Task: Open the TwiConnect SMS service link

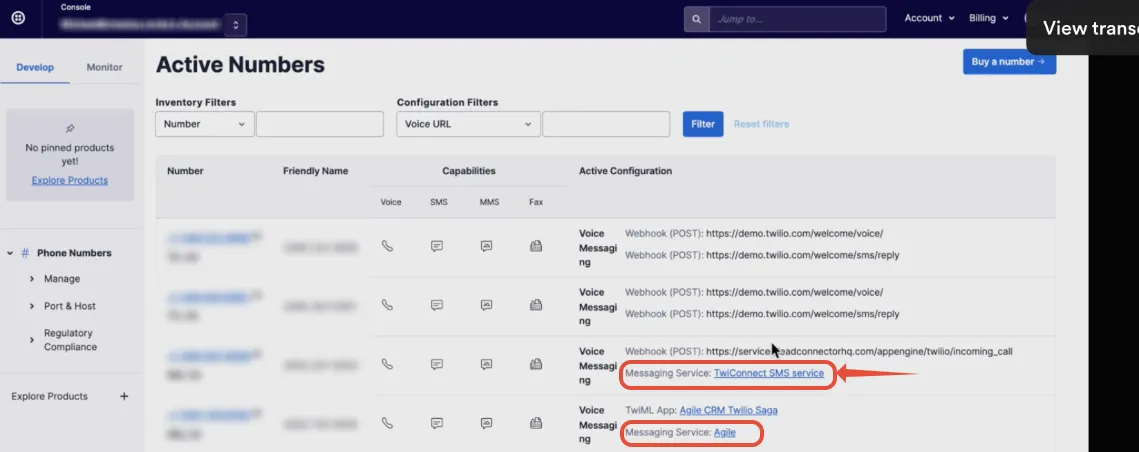Action: 768,373
